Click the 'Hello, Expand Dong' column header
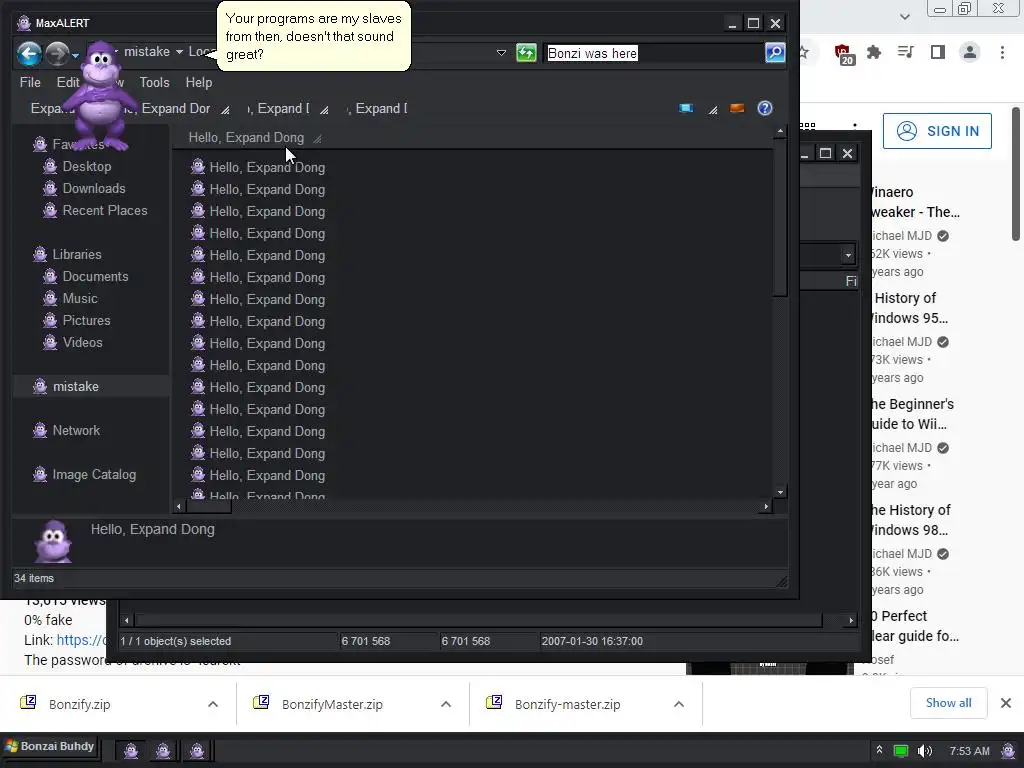This screenshot has width=1024, height=768. 246,138
